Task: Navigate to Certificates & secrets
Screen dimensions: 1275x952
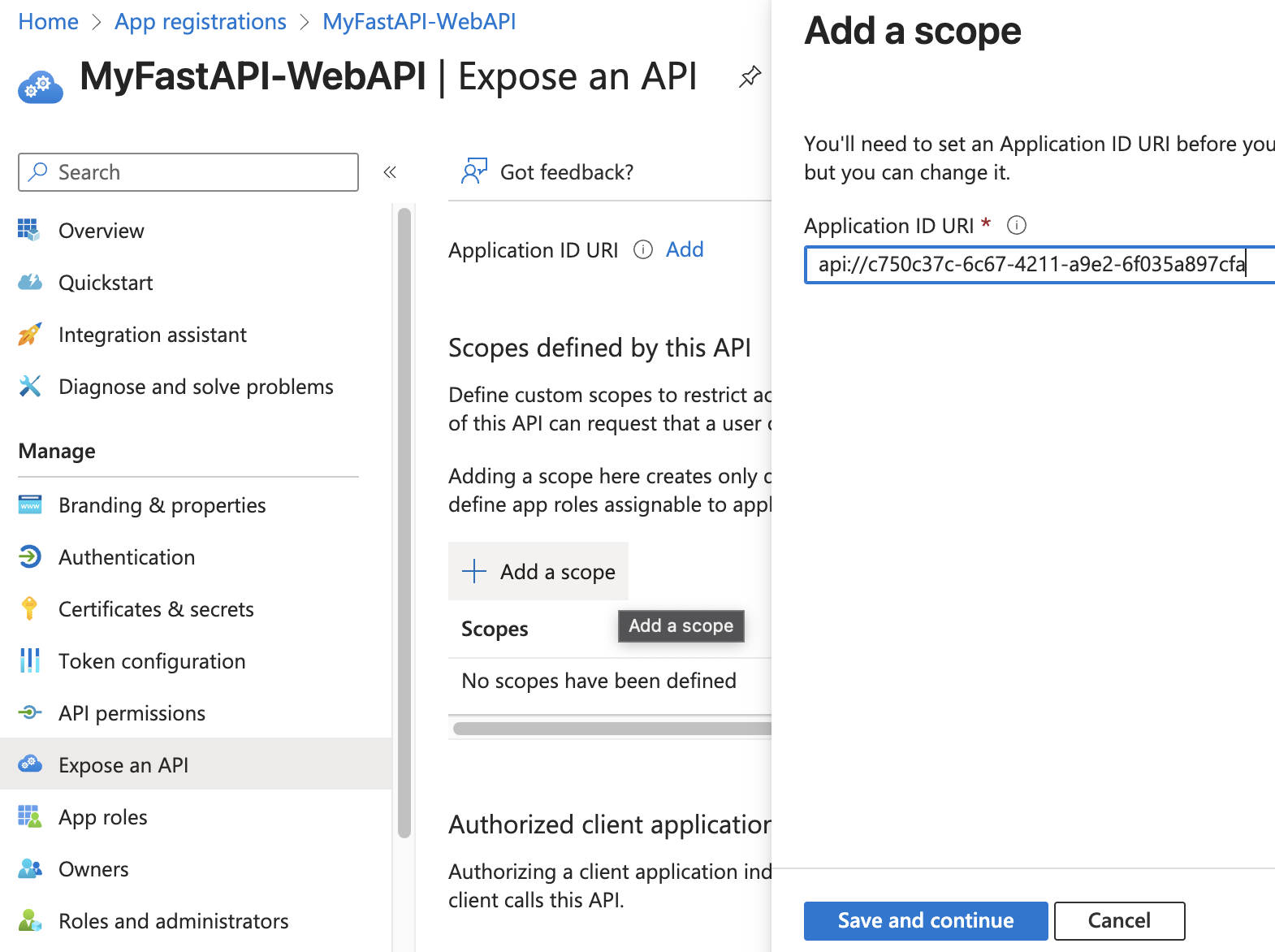Action: (x=156, y=609)
